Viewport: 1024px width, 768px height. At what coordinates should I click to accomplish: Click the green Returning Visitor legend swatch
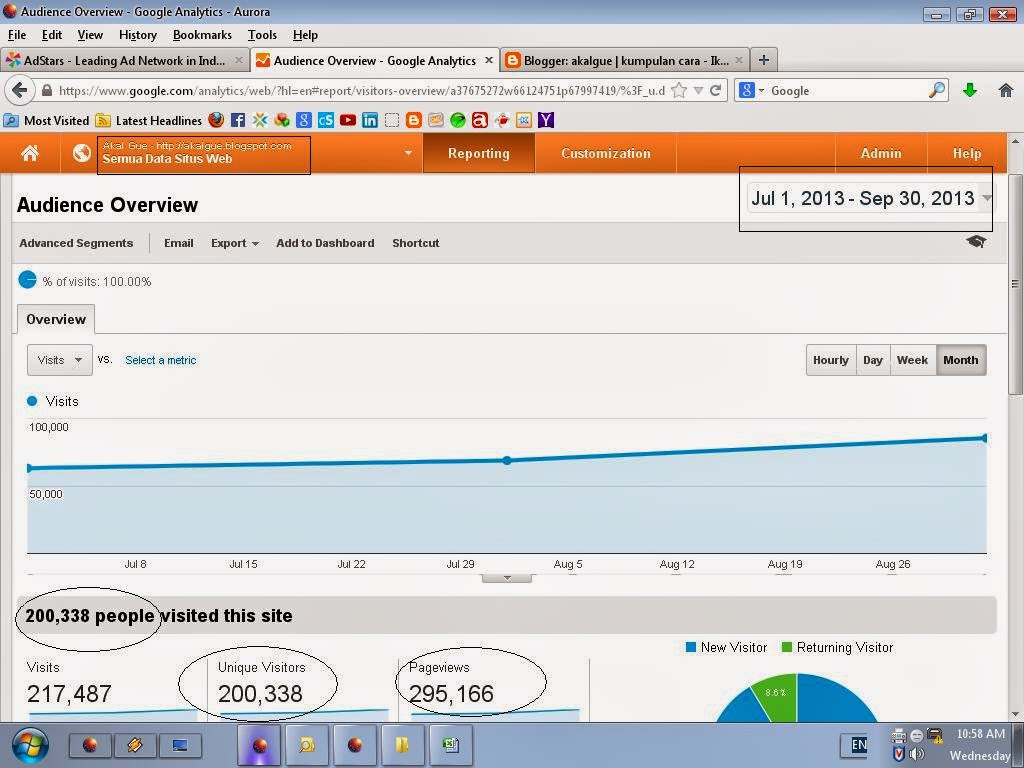pyautogui.click(x=787, y=647)
